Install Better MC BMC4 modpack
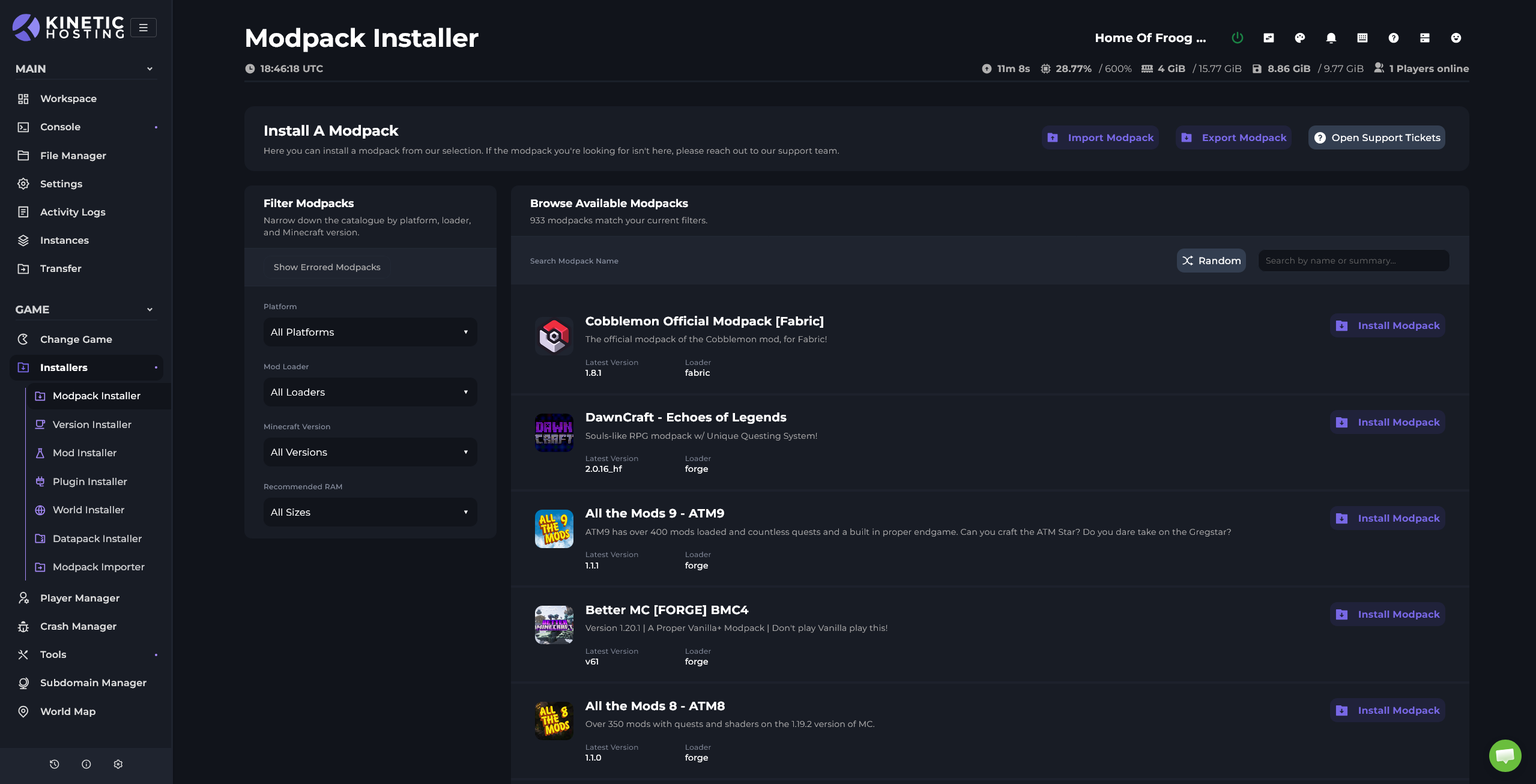 pyautogui.click(x=1387, y=614)
